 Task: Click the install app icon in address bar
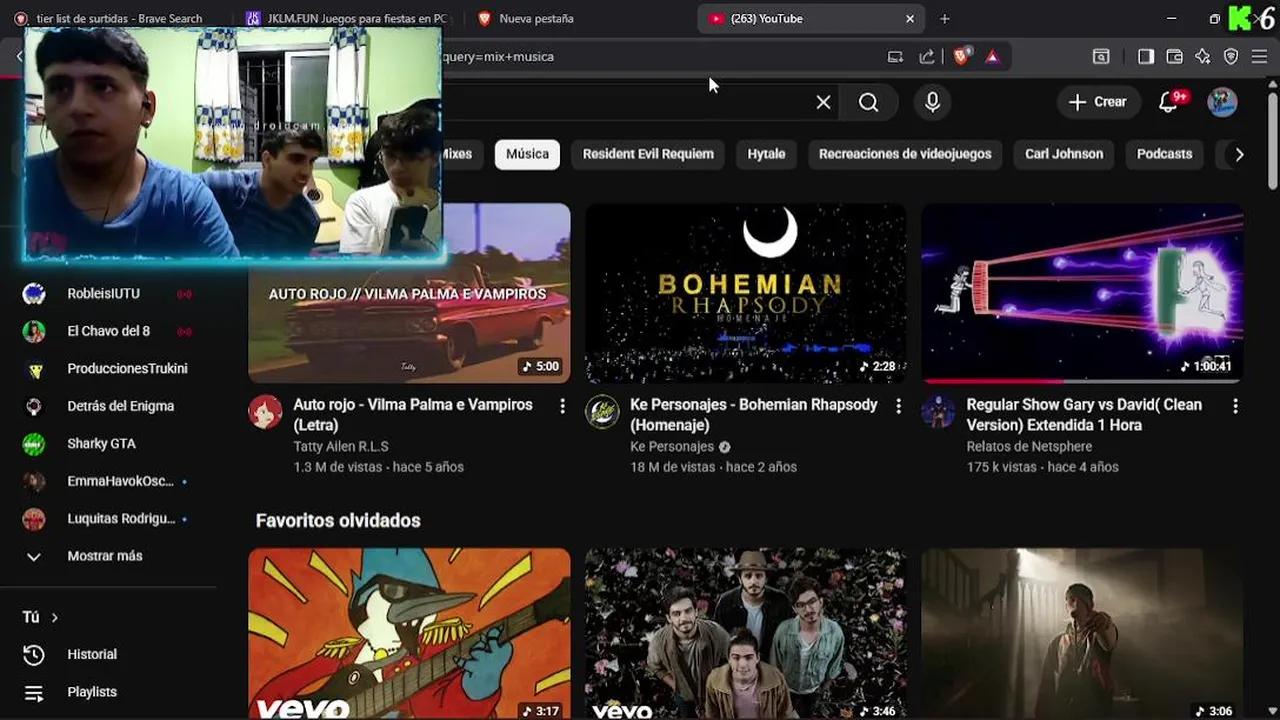(x=895, y=57)
